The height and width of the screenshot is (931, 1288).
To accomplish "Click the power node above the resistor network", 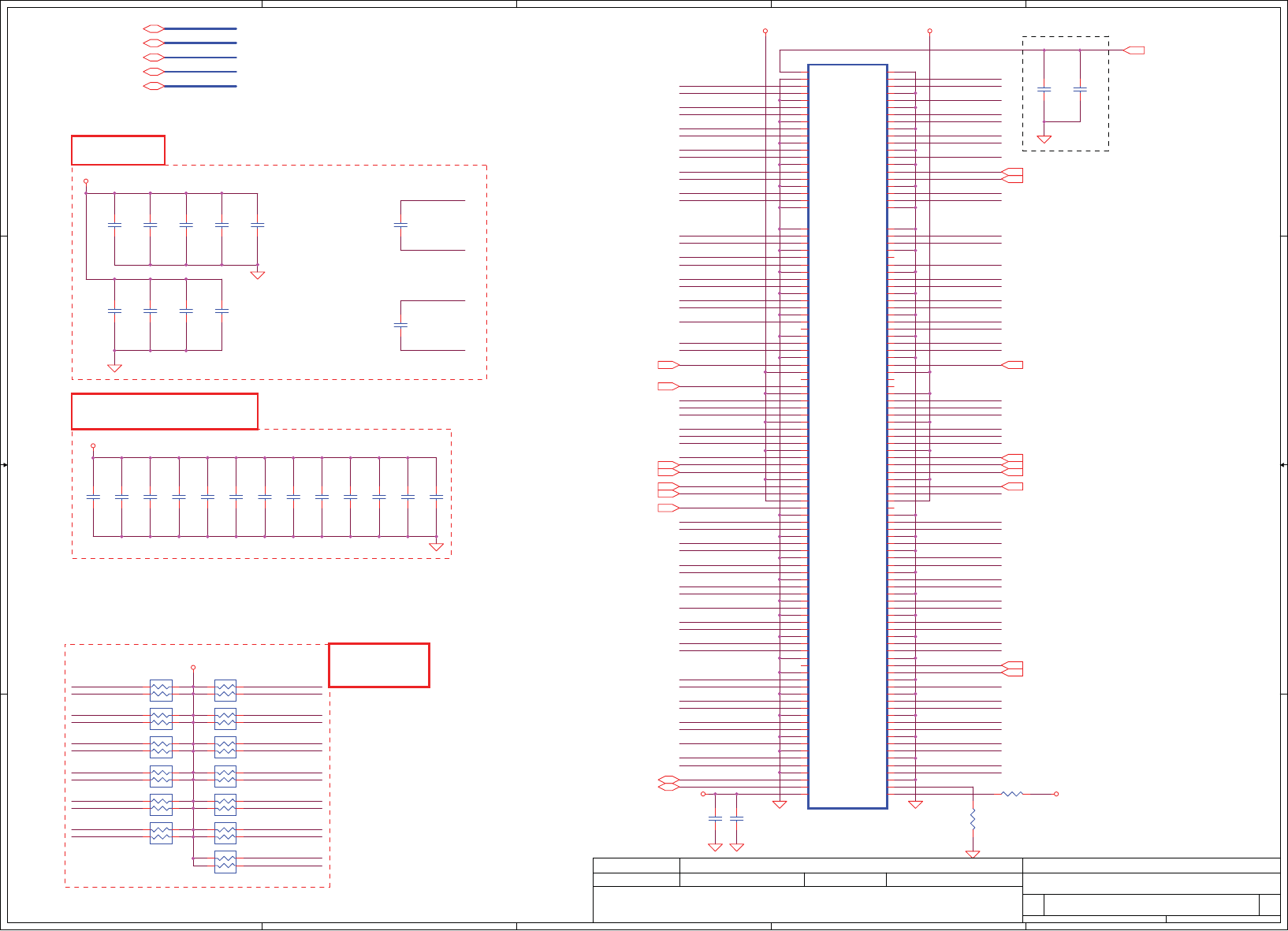I will (193, 668).
